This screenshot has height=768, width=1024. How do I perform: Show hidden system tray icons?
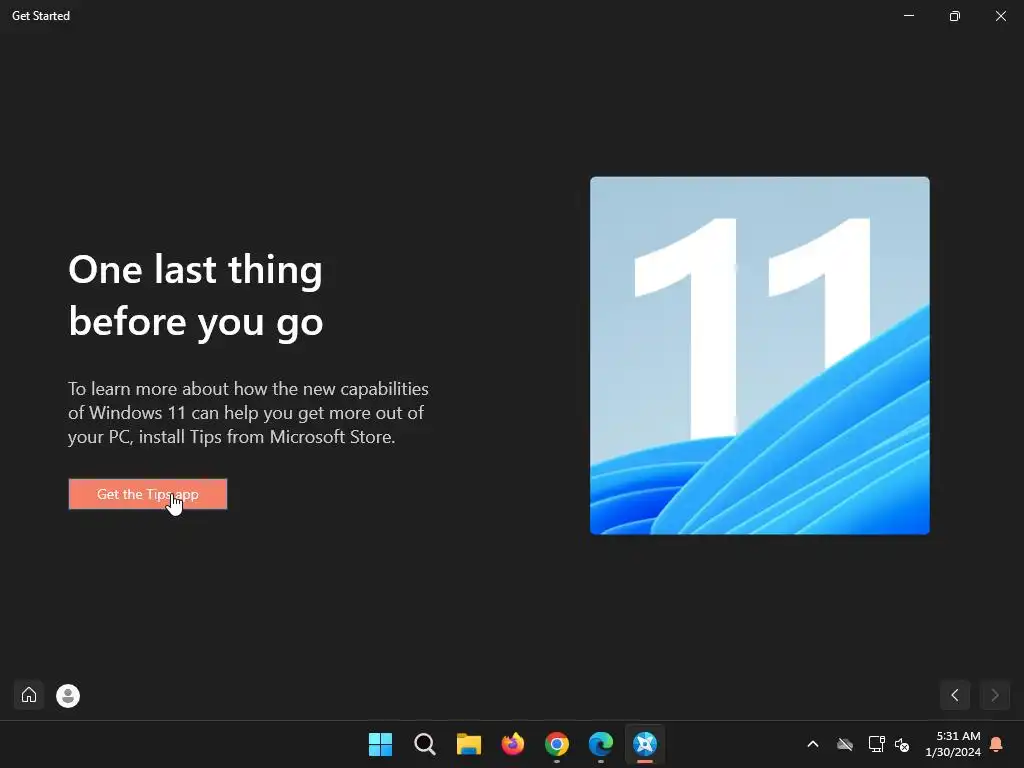[x=813, y=744]
